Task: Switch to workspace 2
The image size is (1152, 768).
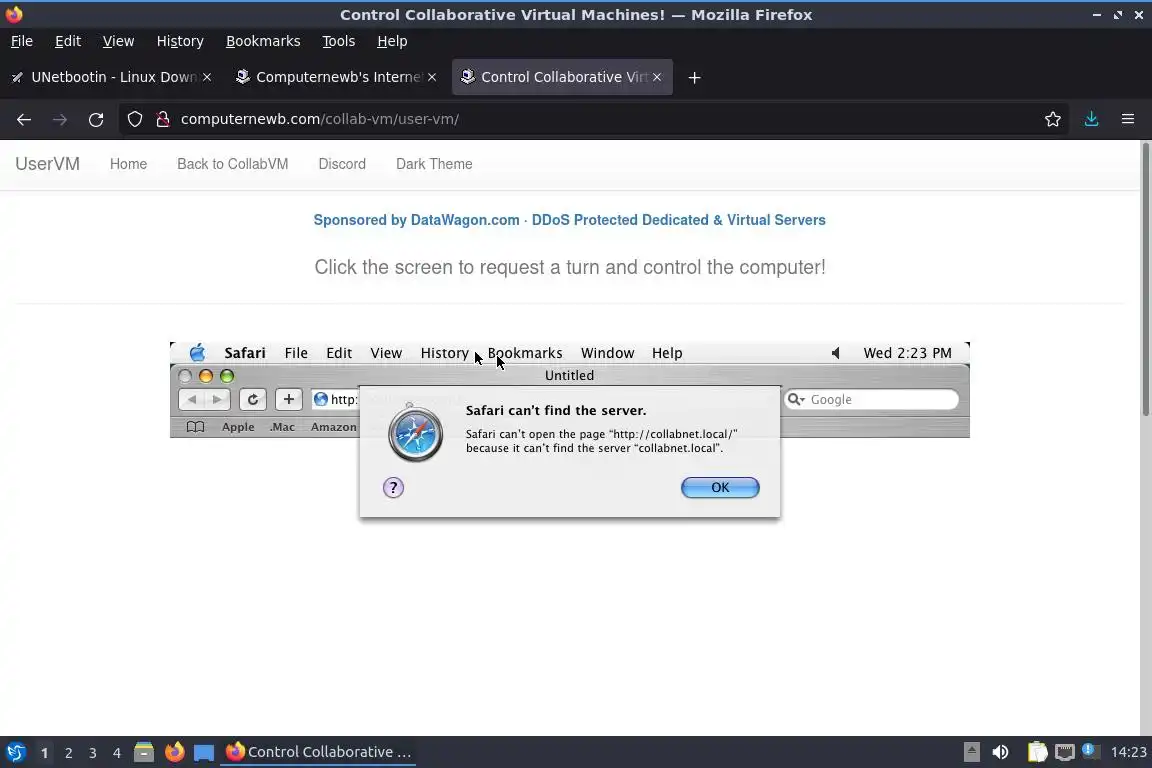Action: tap(68, 753)
